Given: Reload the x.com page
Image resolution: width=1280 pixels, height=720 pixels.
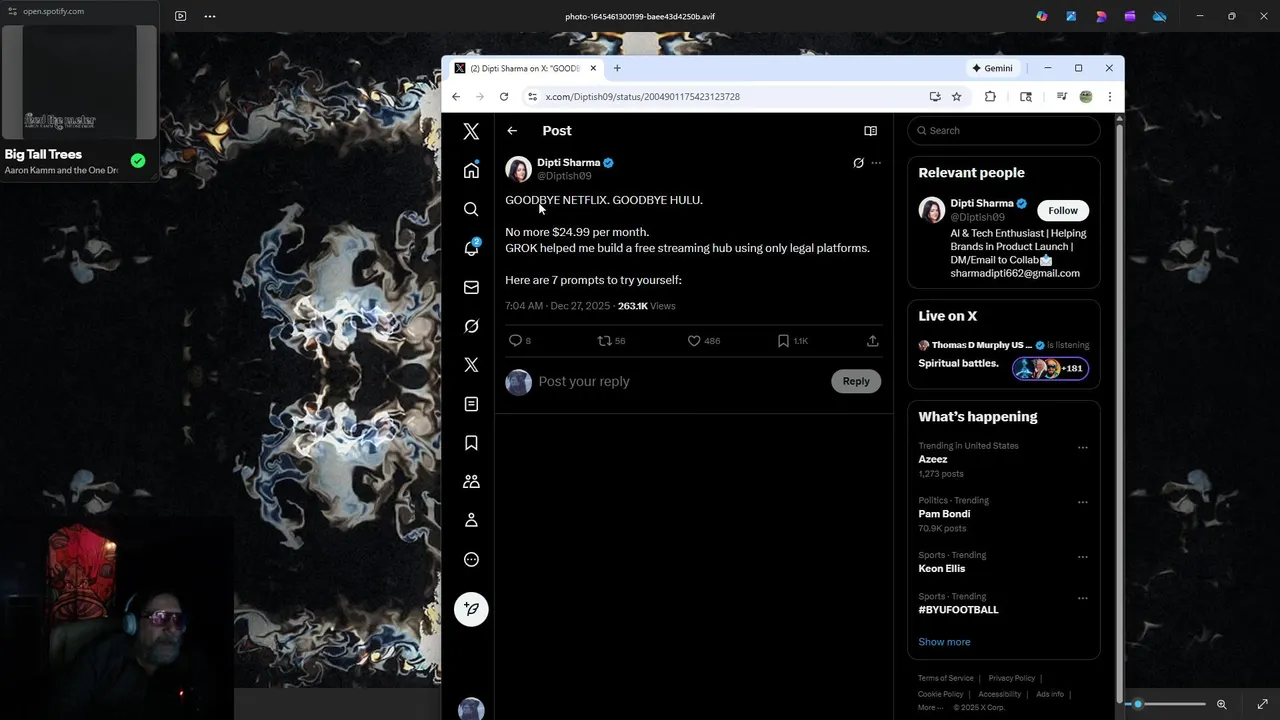Looking at the screenshot, I should click(504, 97).
